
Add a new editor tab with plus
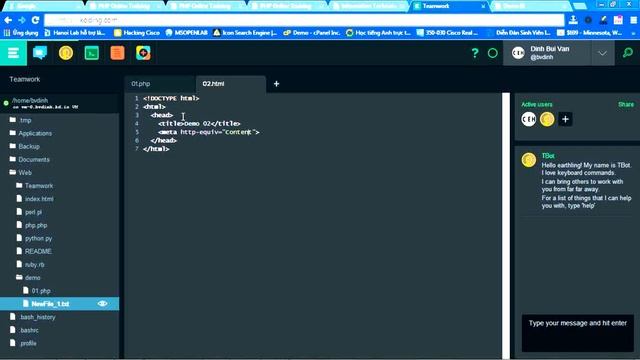point(276,84)
